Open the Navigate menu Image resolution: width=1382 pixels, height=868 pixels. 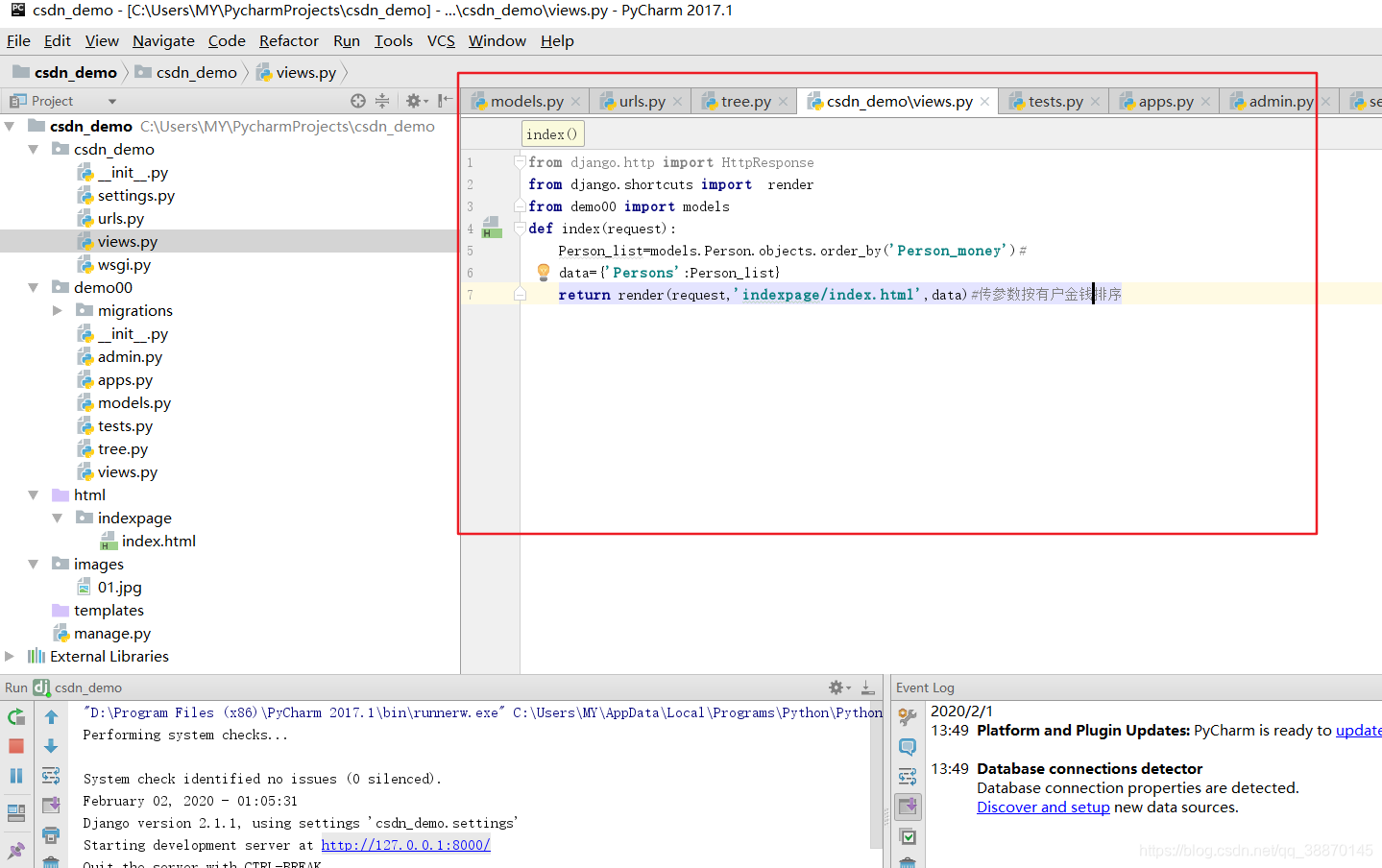(163, 40)
